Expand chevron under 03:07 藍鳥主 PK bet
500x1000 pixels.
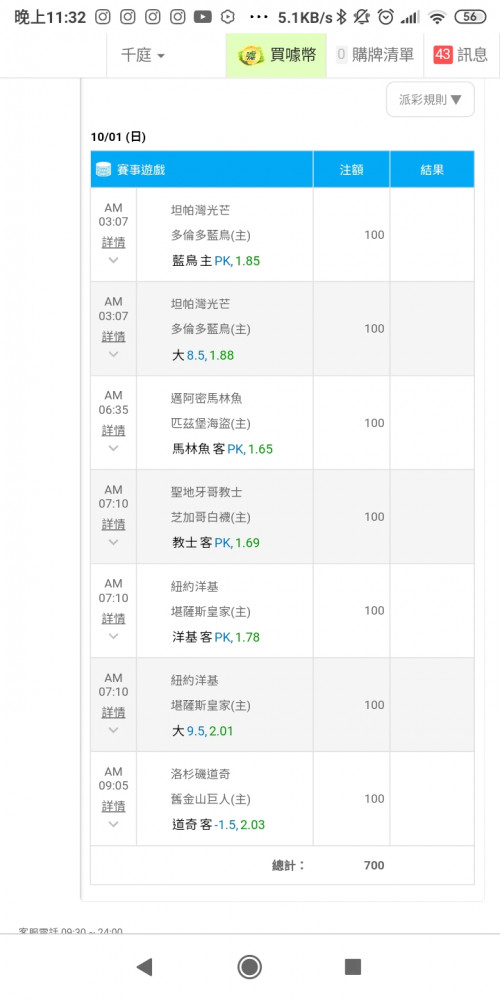tap(114, 260)
